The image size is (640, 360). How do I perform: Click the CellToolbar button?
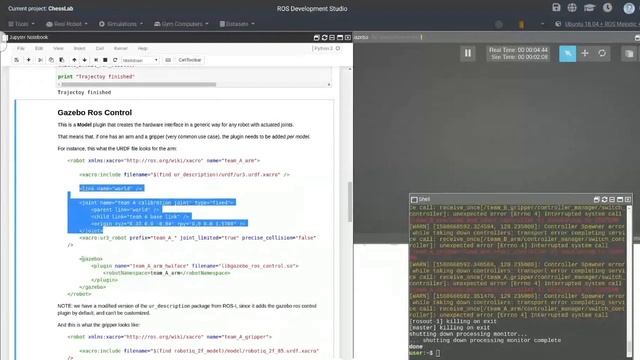point(190,60)
